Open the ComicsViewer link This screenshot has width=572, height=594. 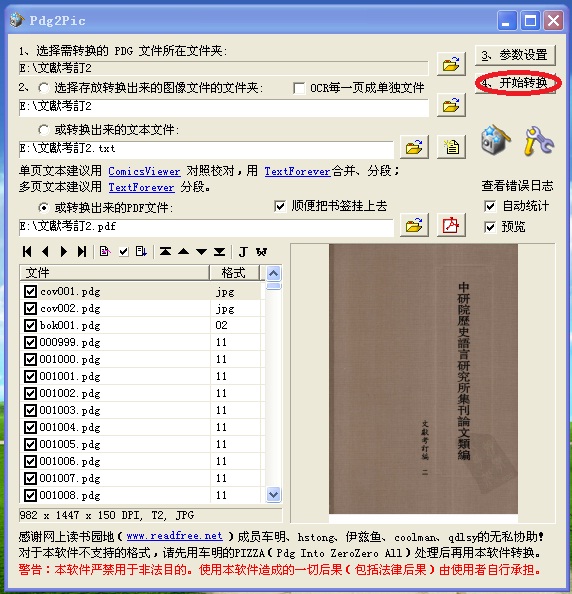pos(144,171)
